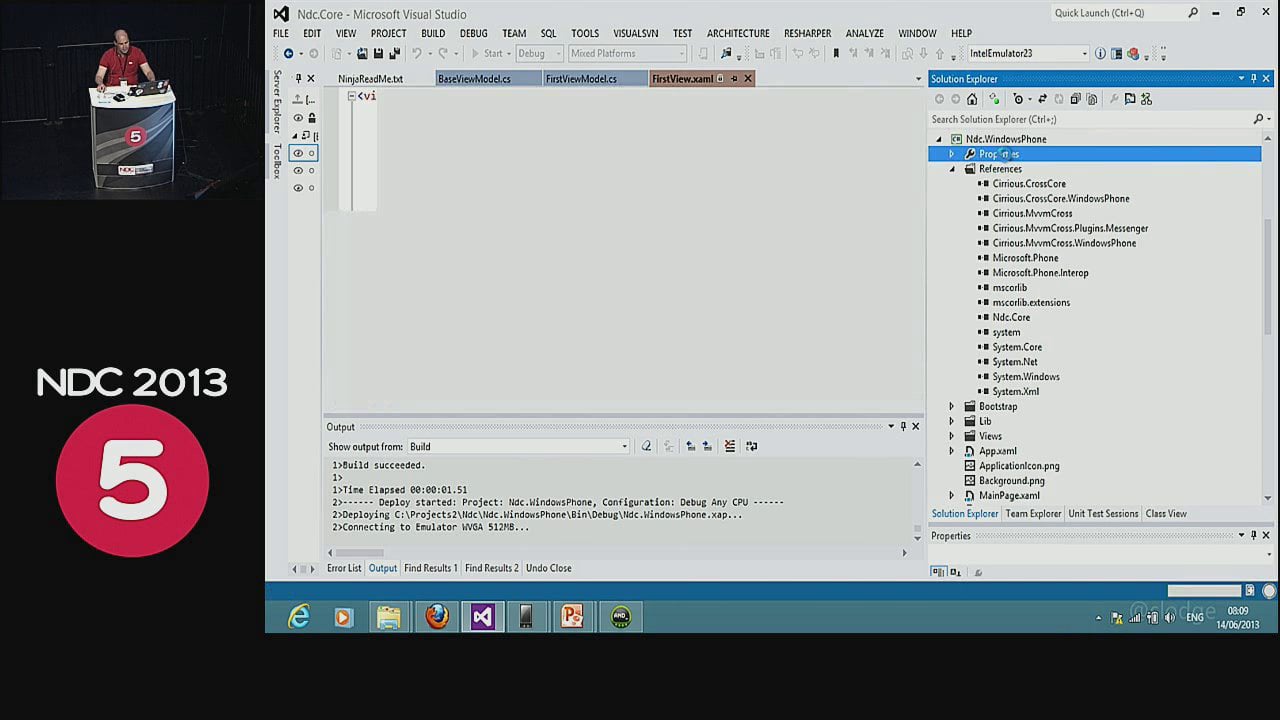Close the FirstView.xaml tab
This screenshot has height=720, width=1280.
(x=747, y=78)
